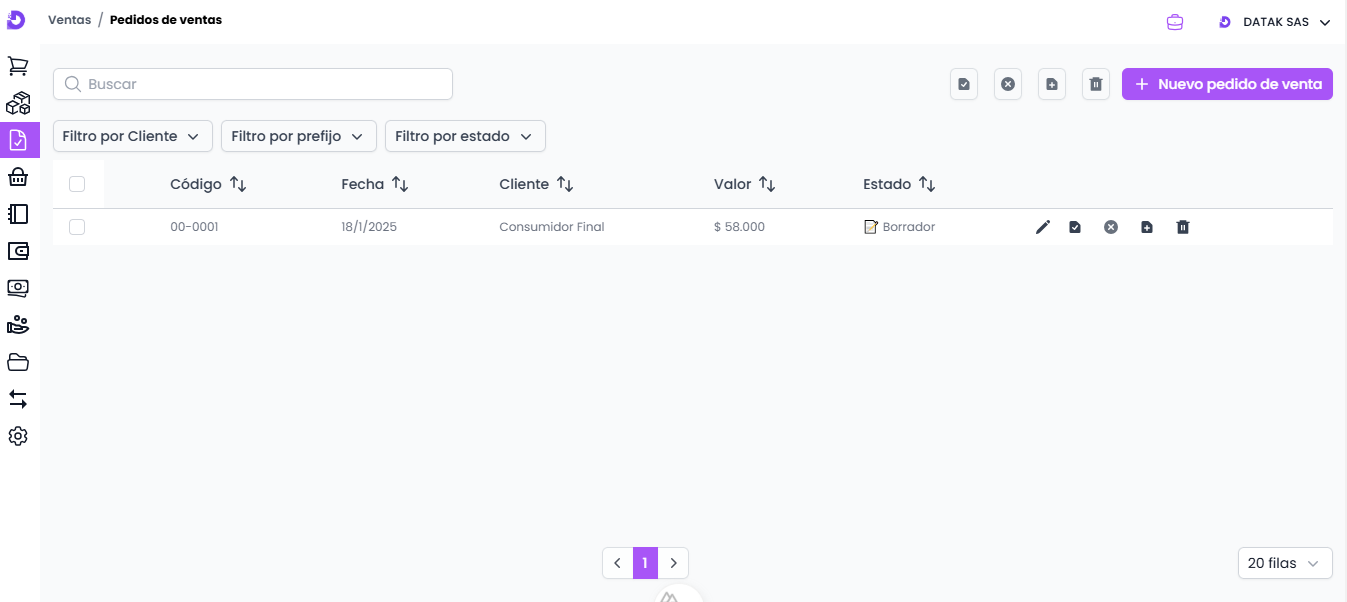Open the settings gear in sidebar
This screenshot has width=1347, height=602.
click(18, 436)
